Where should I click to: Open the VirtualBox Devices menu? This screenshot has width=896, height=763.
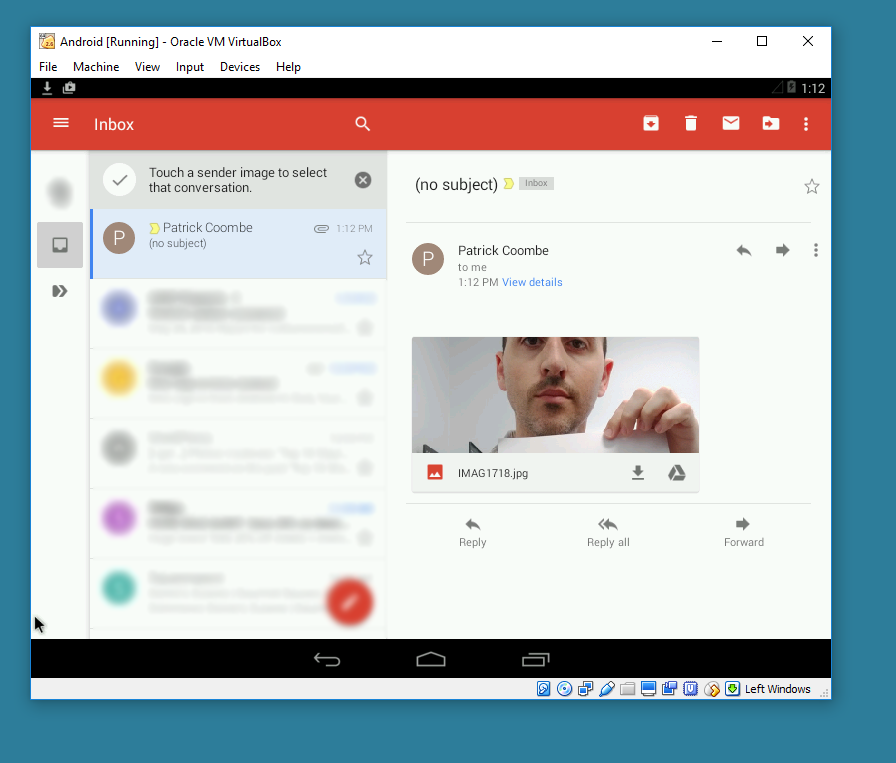(x=240, y=67)
